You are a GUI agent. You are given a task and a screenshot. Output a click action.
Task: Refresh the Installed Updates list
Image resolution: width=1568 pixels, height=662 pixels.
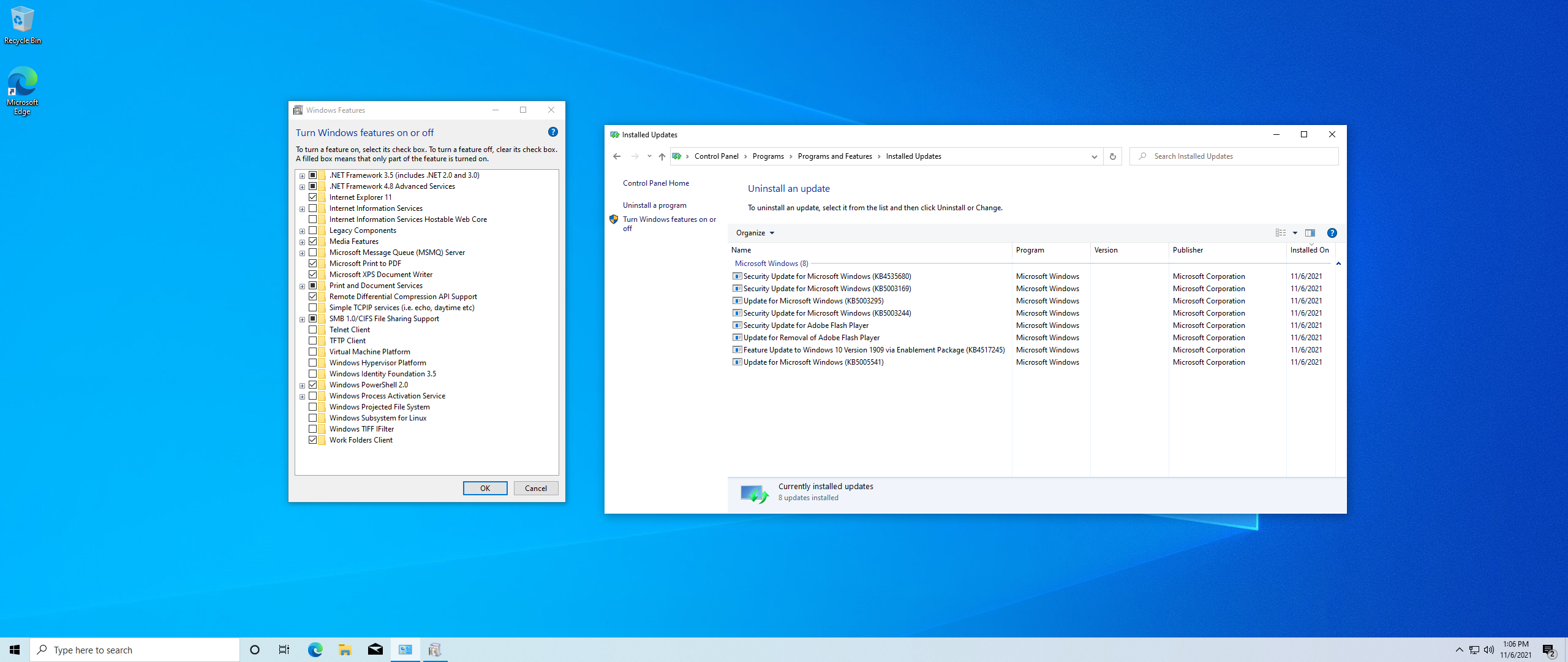1112,156
